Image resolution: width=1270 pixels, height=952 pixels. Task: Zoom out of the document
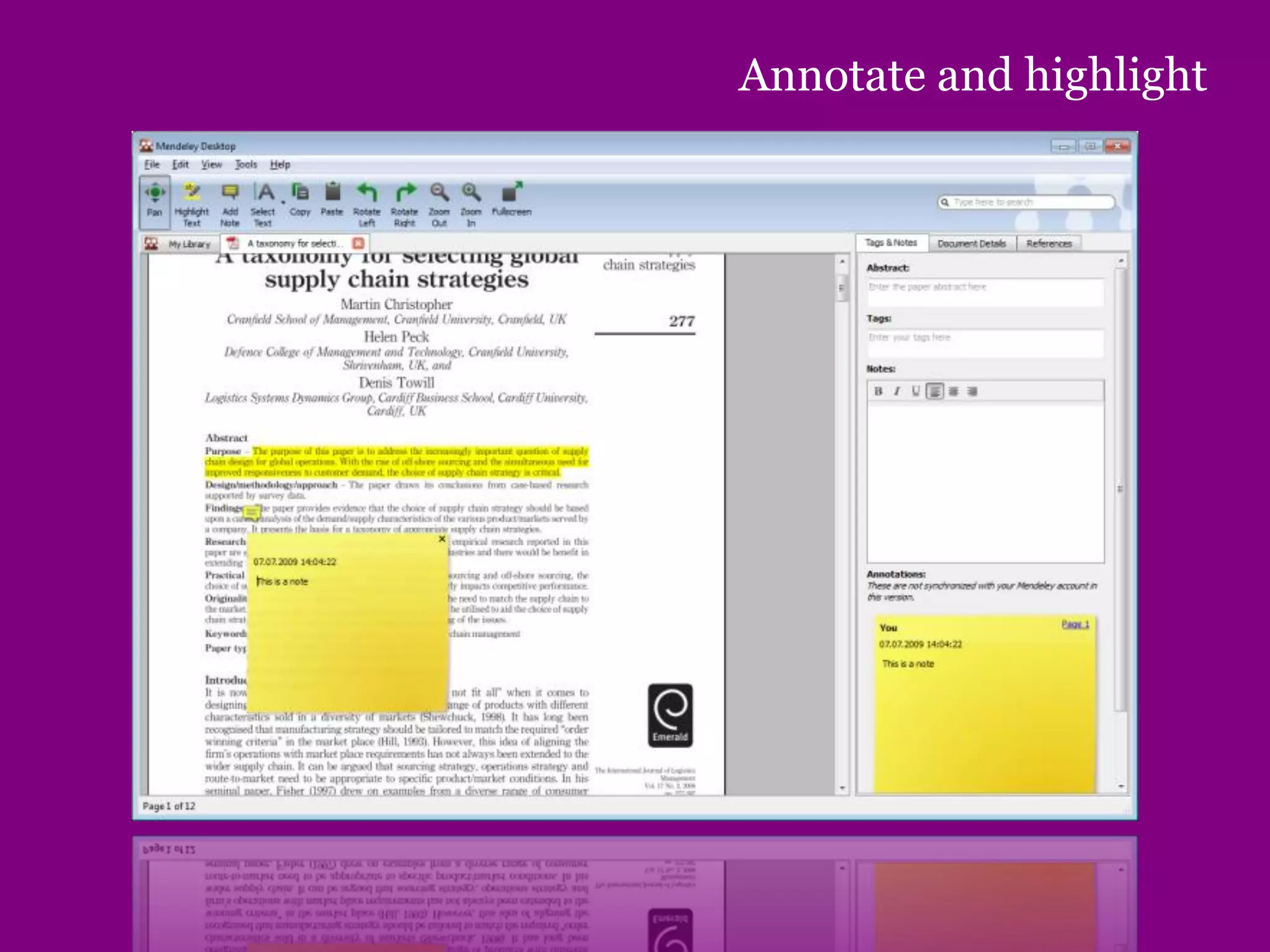[x=439, y=204]
